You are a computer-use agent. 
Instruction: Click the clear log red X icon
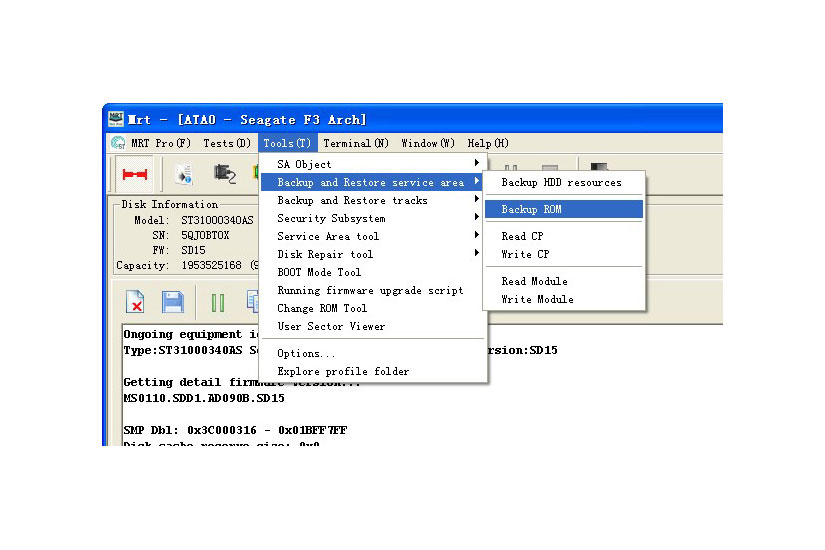135,302
